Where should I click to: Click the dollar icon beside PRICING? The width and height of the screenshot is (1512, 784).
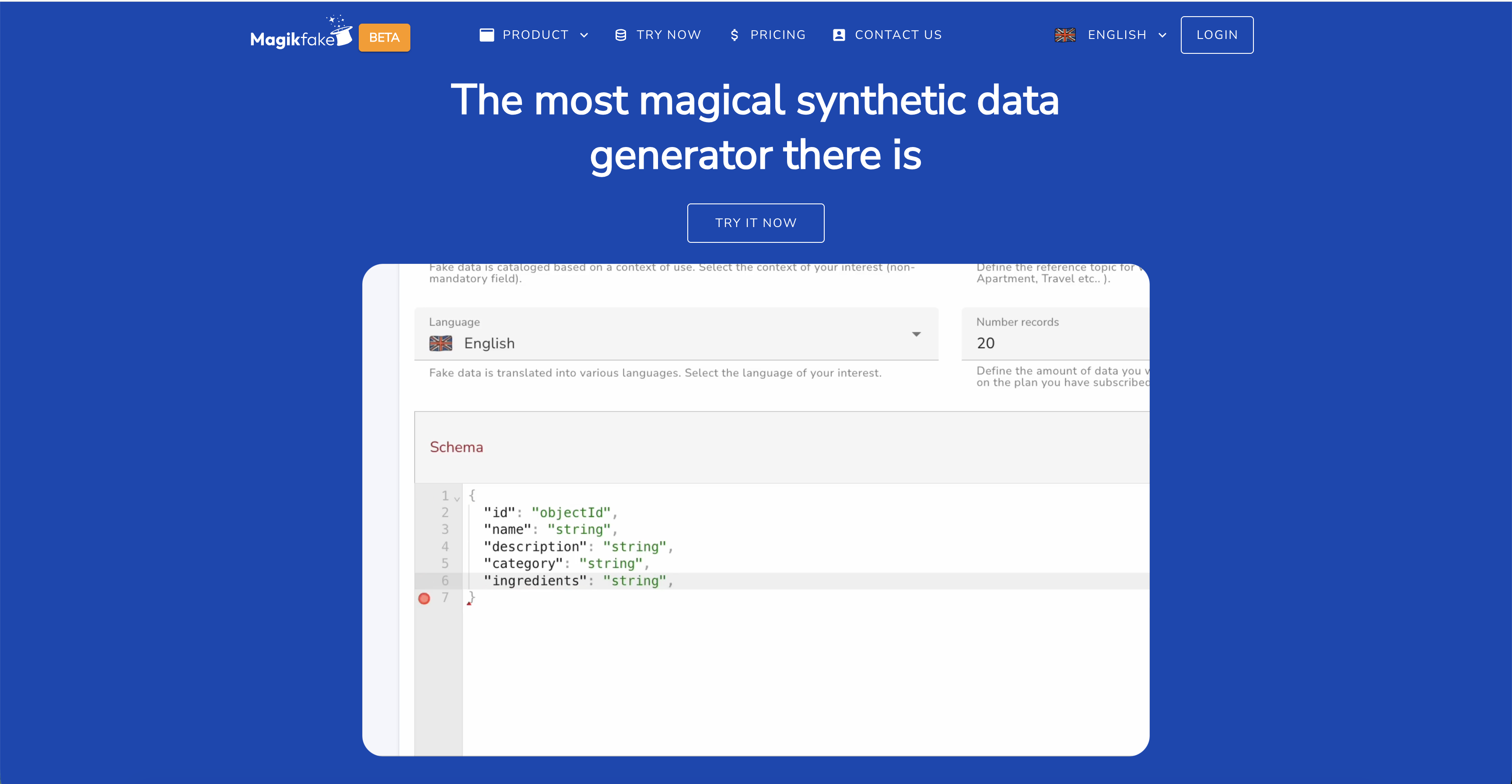coord(734,35)
